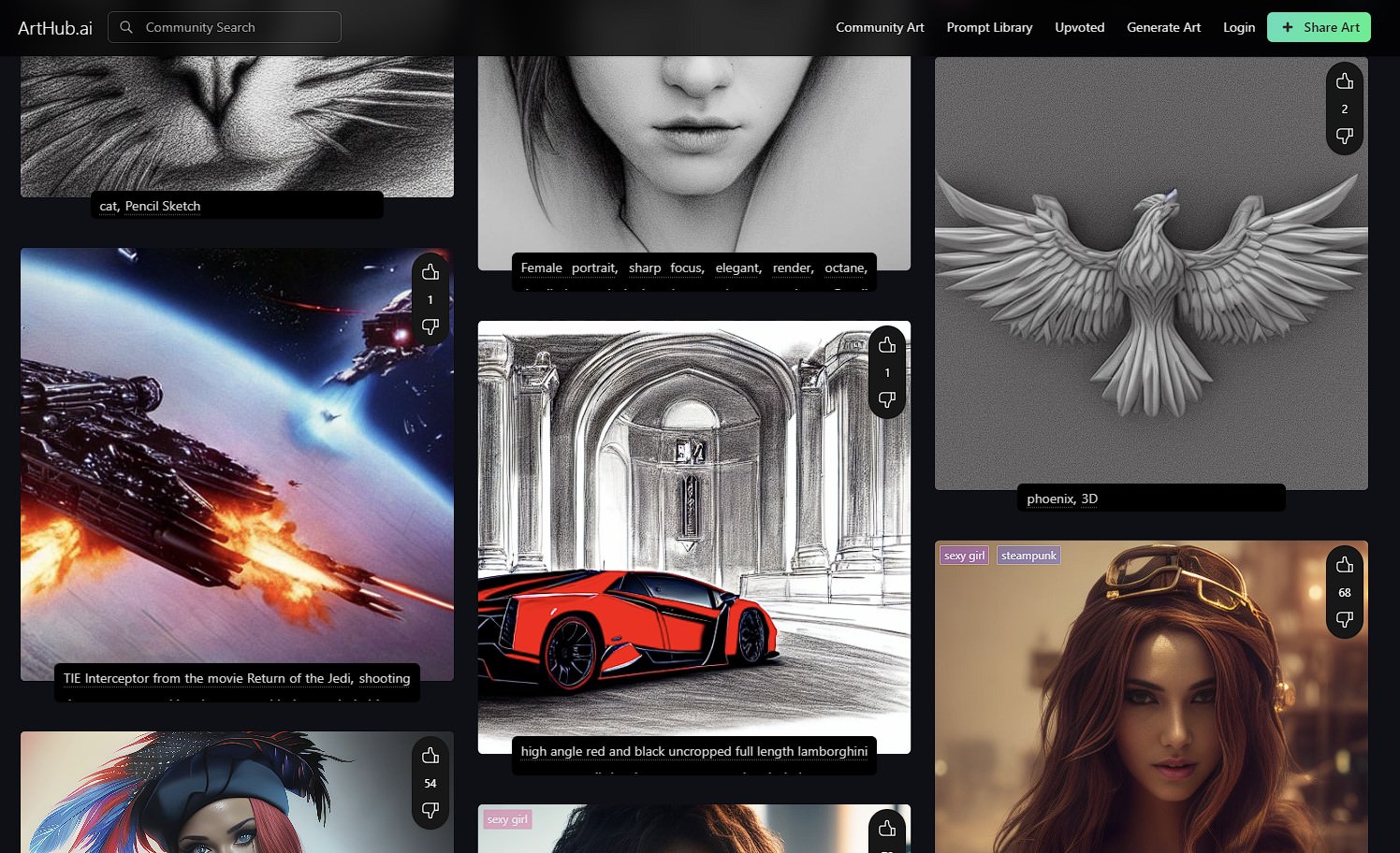Downvote the TIE Interceptor image

(430, 327)
